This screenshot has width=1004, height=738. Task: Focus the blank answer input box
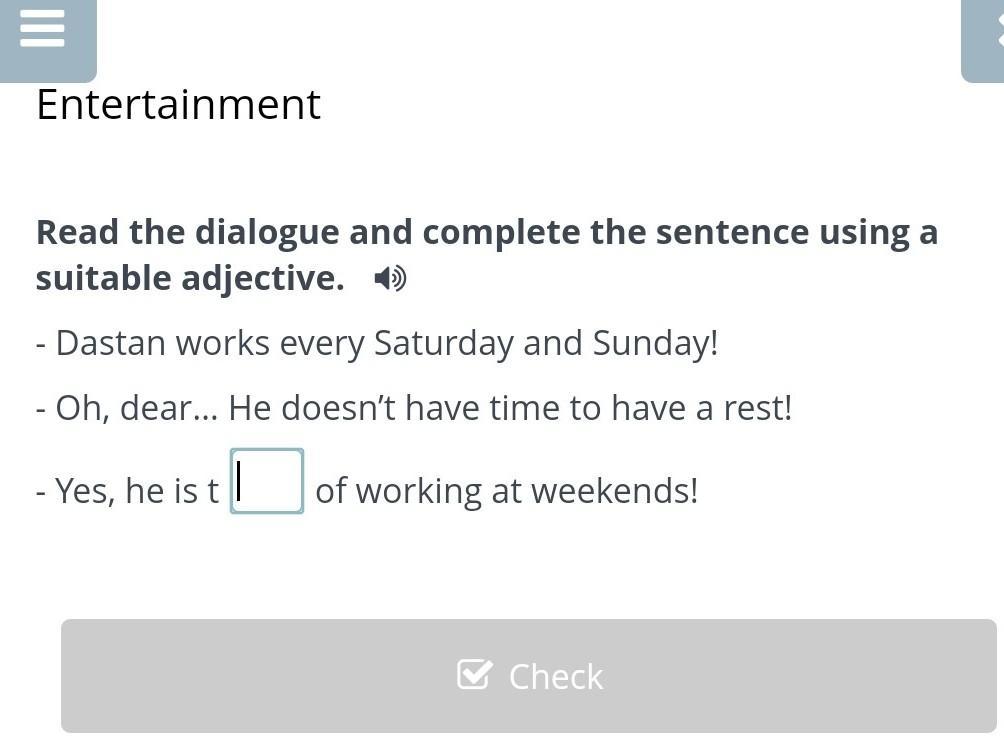click(267, 481)
